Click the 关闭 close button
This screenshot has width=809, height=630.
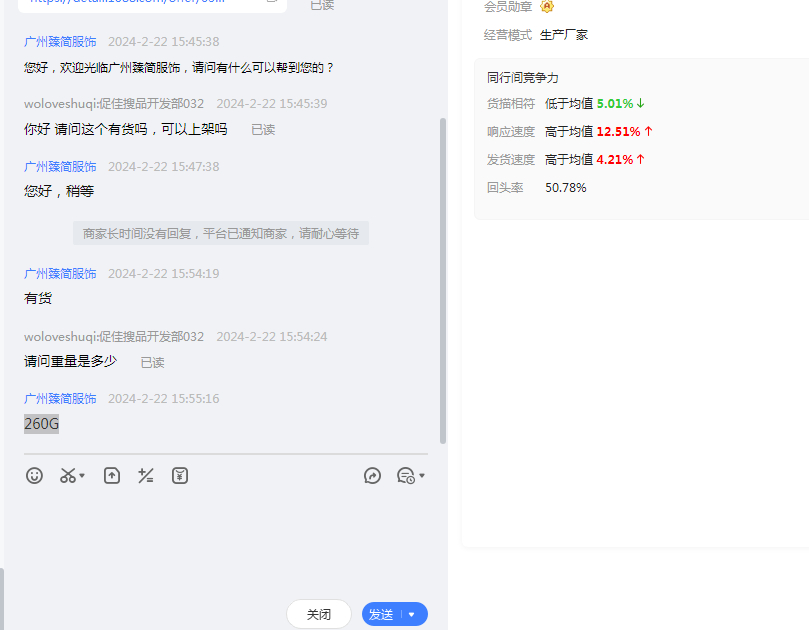318,614
